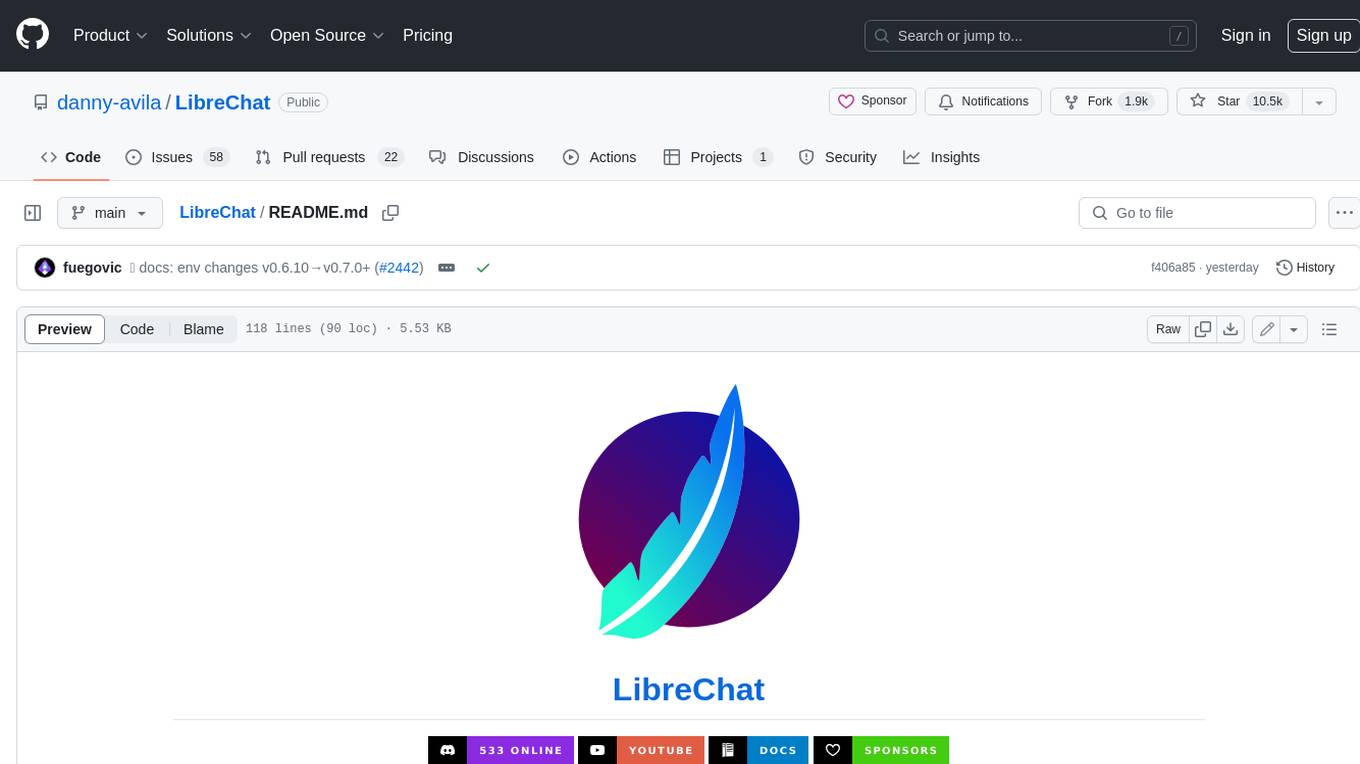This screenshot has width=1360, height=764.
Task: Select Code view mode
Action: [x=137, y=329]
